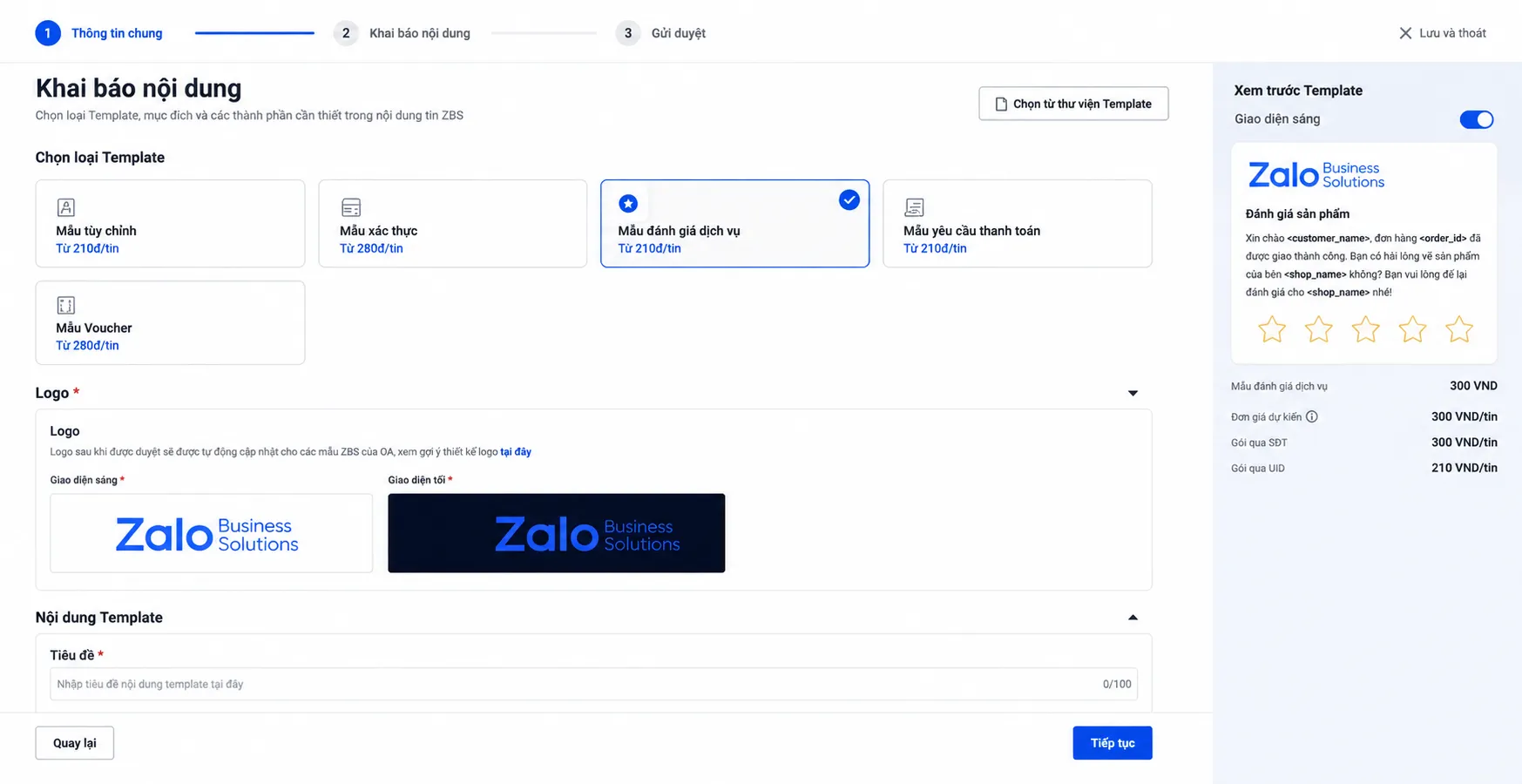
Task: Select the Mẫu yêu cầu thanh toán card
Action: (x=1018, y=224)
